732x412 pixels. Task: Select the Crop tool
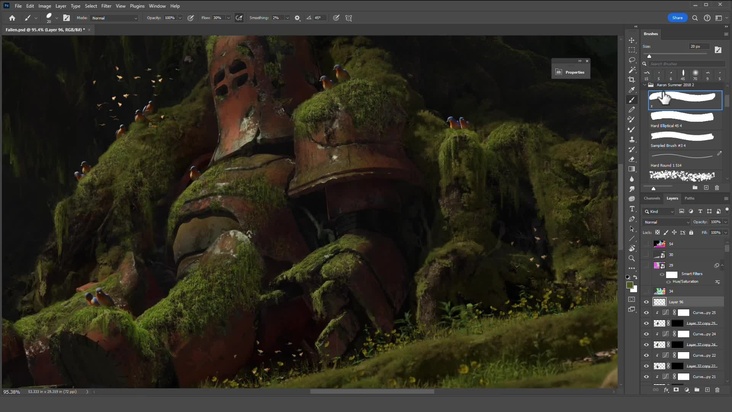click(x=632, y=80)
